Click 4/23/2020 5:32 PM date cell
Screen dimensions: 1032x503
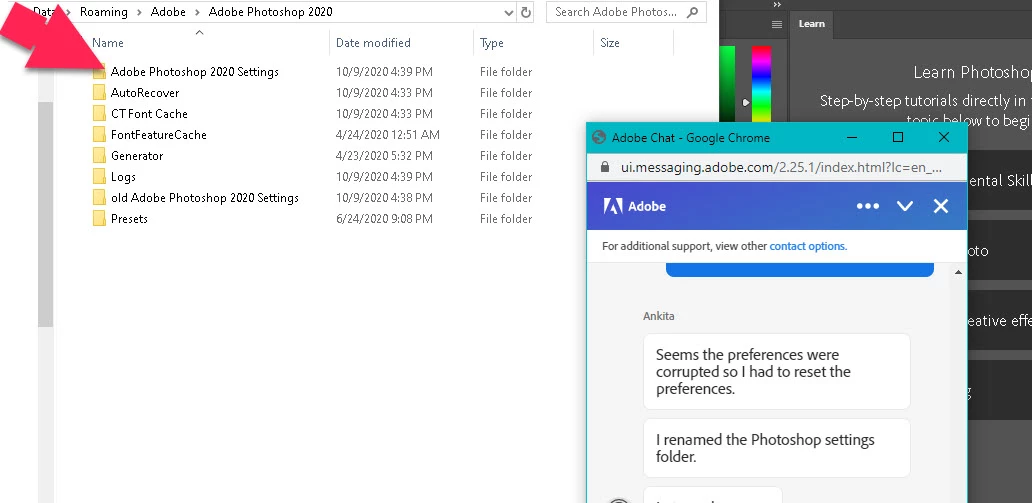click(384, 156)
